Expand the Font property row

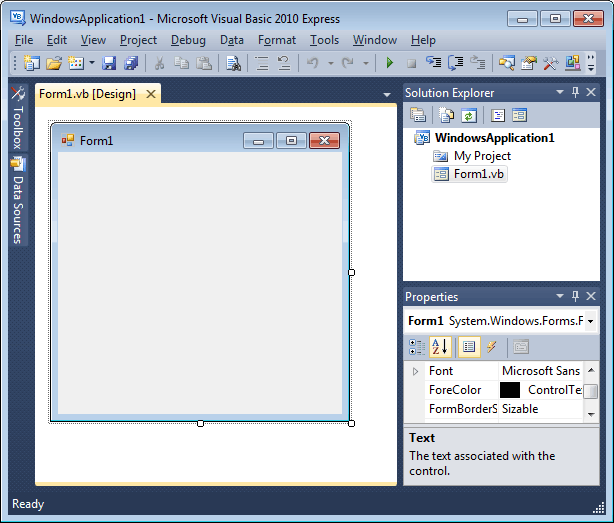415,371
